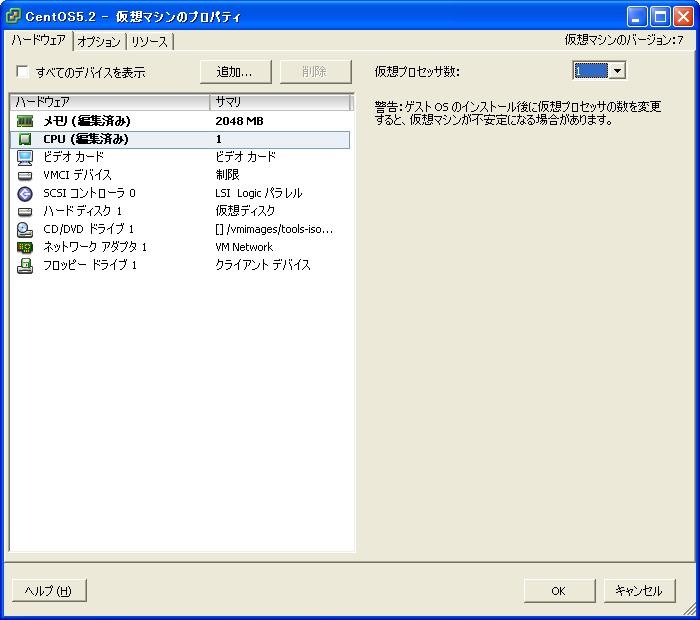Click the memory chip icon in the メモリ row

pos(25,121)
